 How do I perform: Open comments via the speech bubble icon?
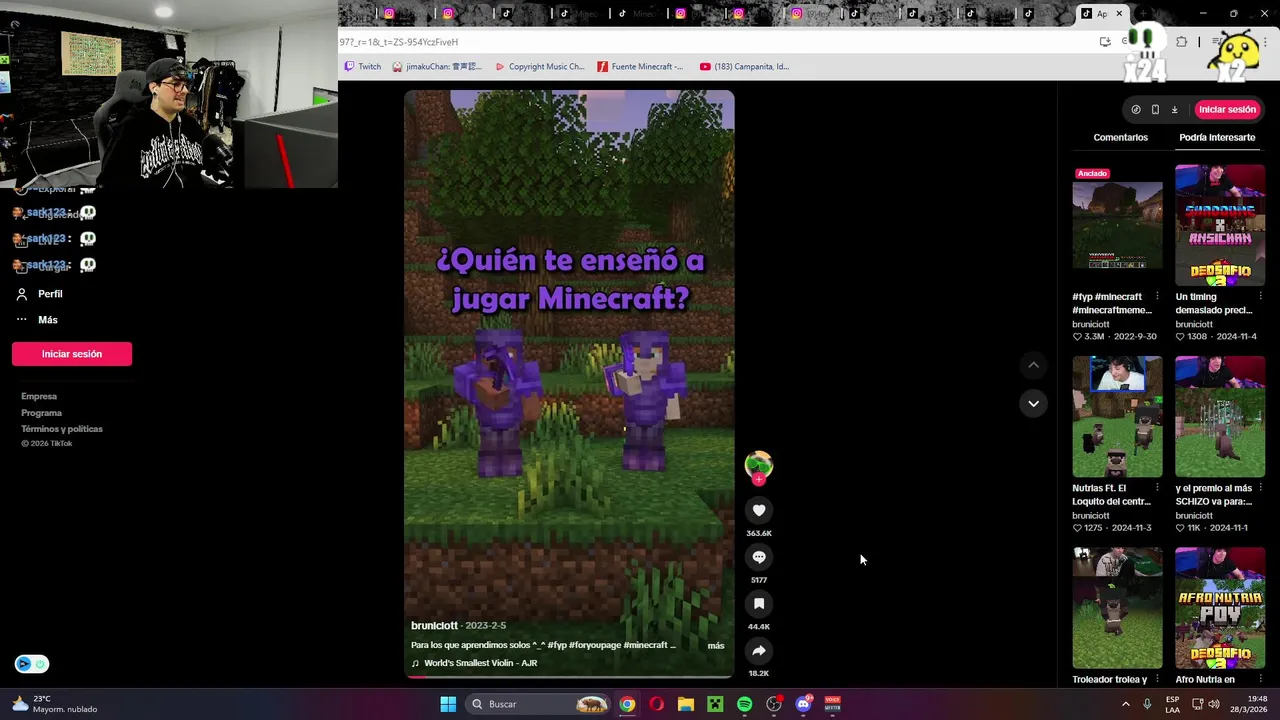759,557
